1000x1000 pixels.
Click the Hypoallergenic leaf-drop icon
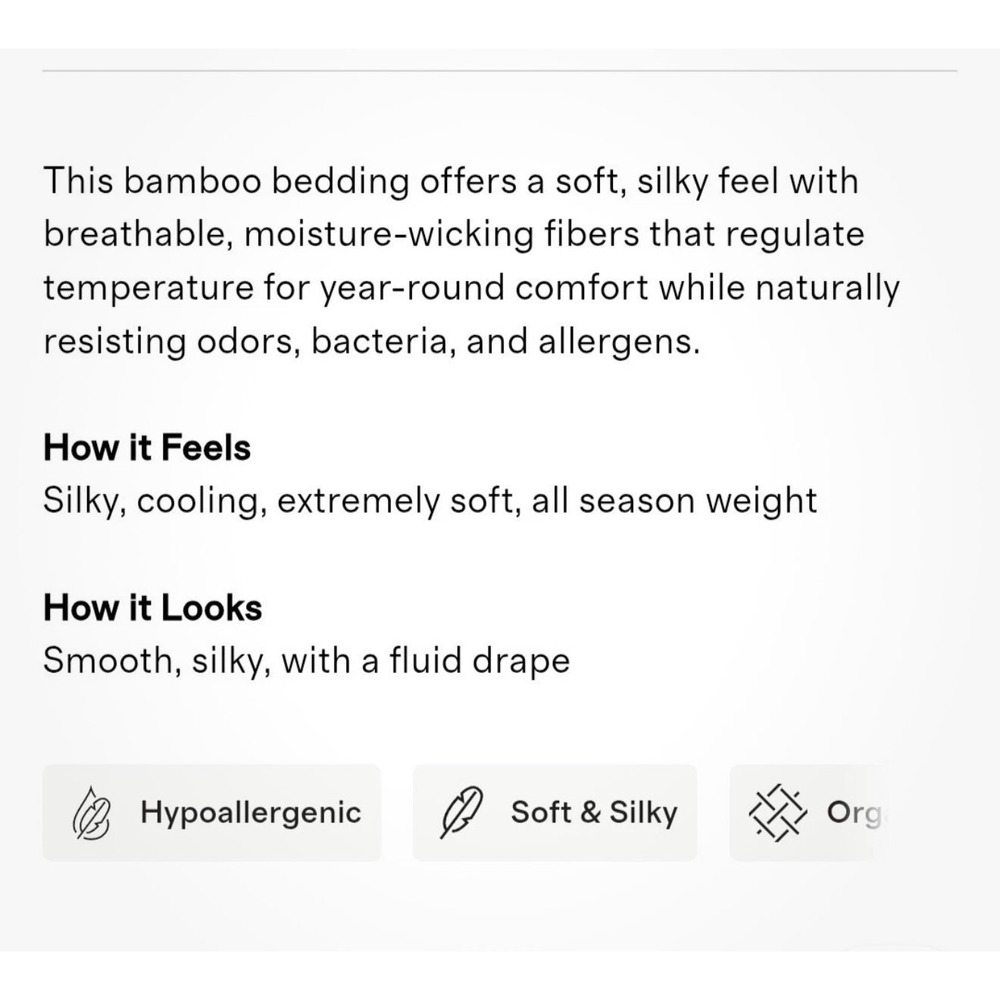coord(91,813)
